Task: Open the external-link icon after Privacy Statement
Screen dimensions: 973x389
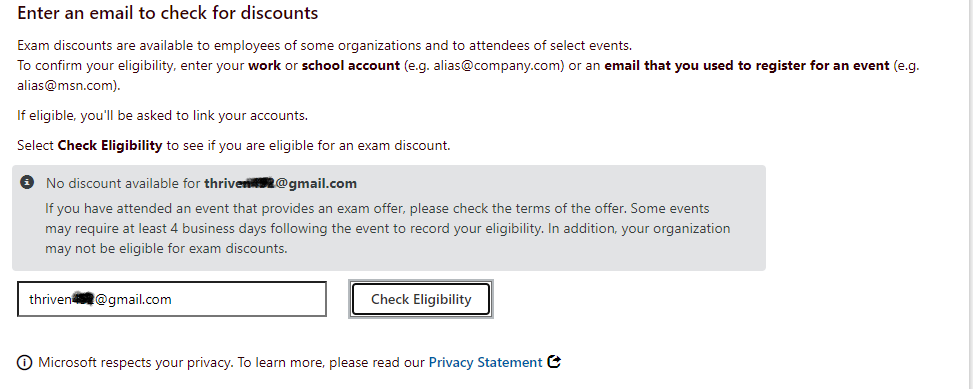Action: click(554, 362)
